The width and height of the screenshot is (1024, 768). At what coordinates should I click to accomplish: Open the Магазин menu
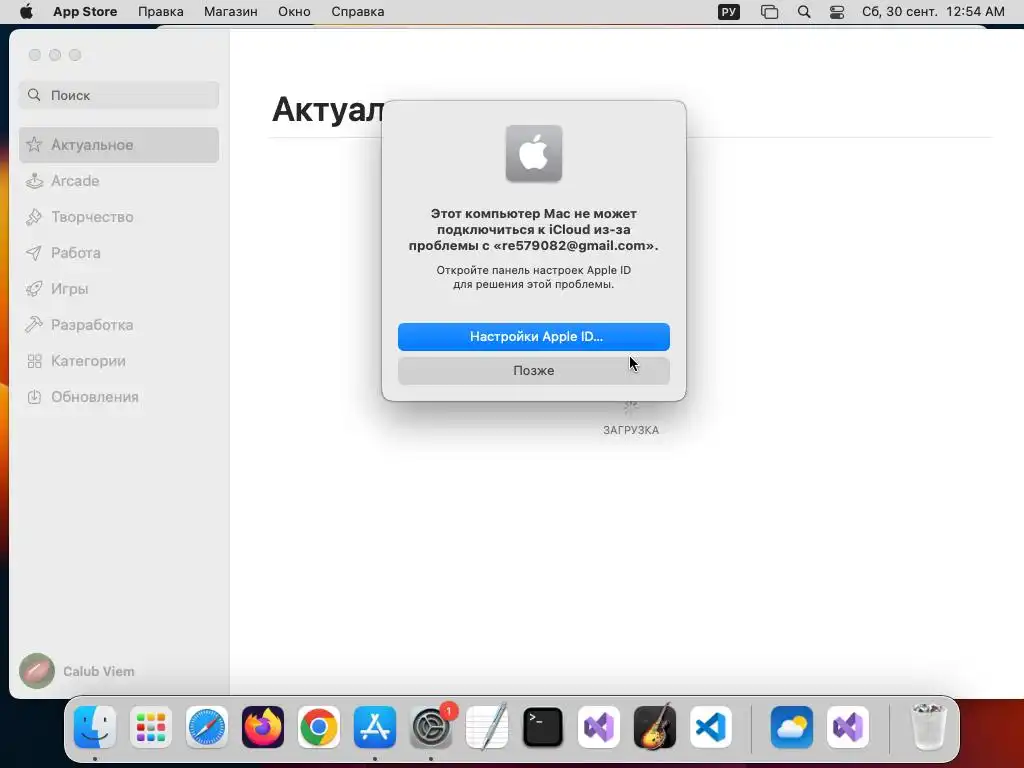[231, 12]
